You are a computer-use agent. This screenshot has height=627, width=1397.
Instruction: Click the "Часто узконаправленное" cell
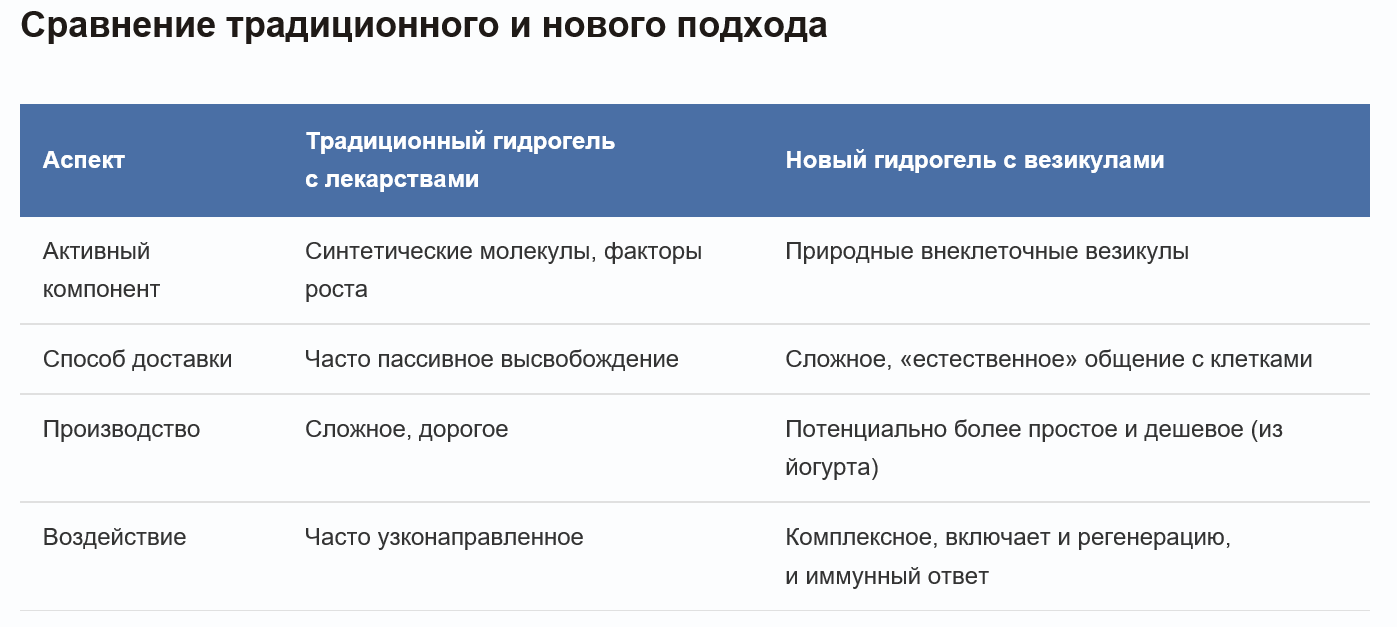click(444, 537)
